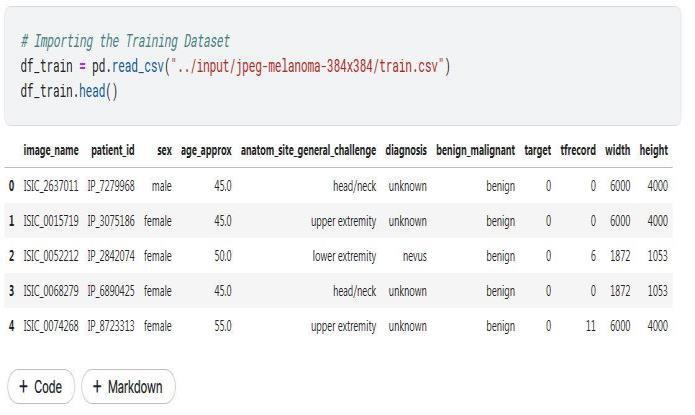Click the IP_2842074 patient id cell
This screenshot has width=695, height=415.
(111, 256)
